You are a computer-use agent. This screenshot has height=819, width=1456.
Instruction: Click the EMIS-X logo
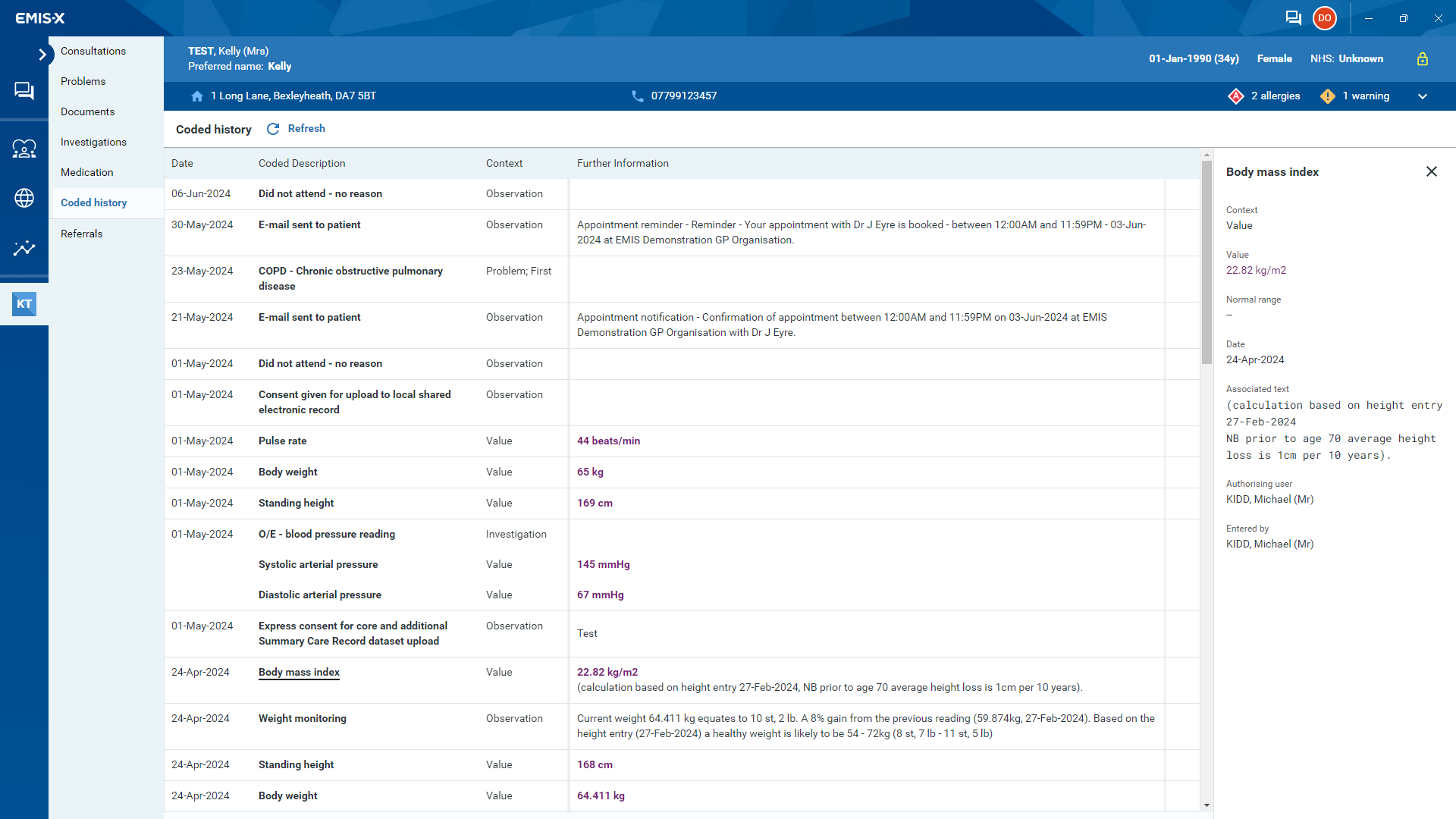point(40,18)
